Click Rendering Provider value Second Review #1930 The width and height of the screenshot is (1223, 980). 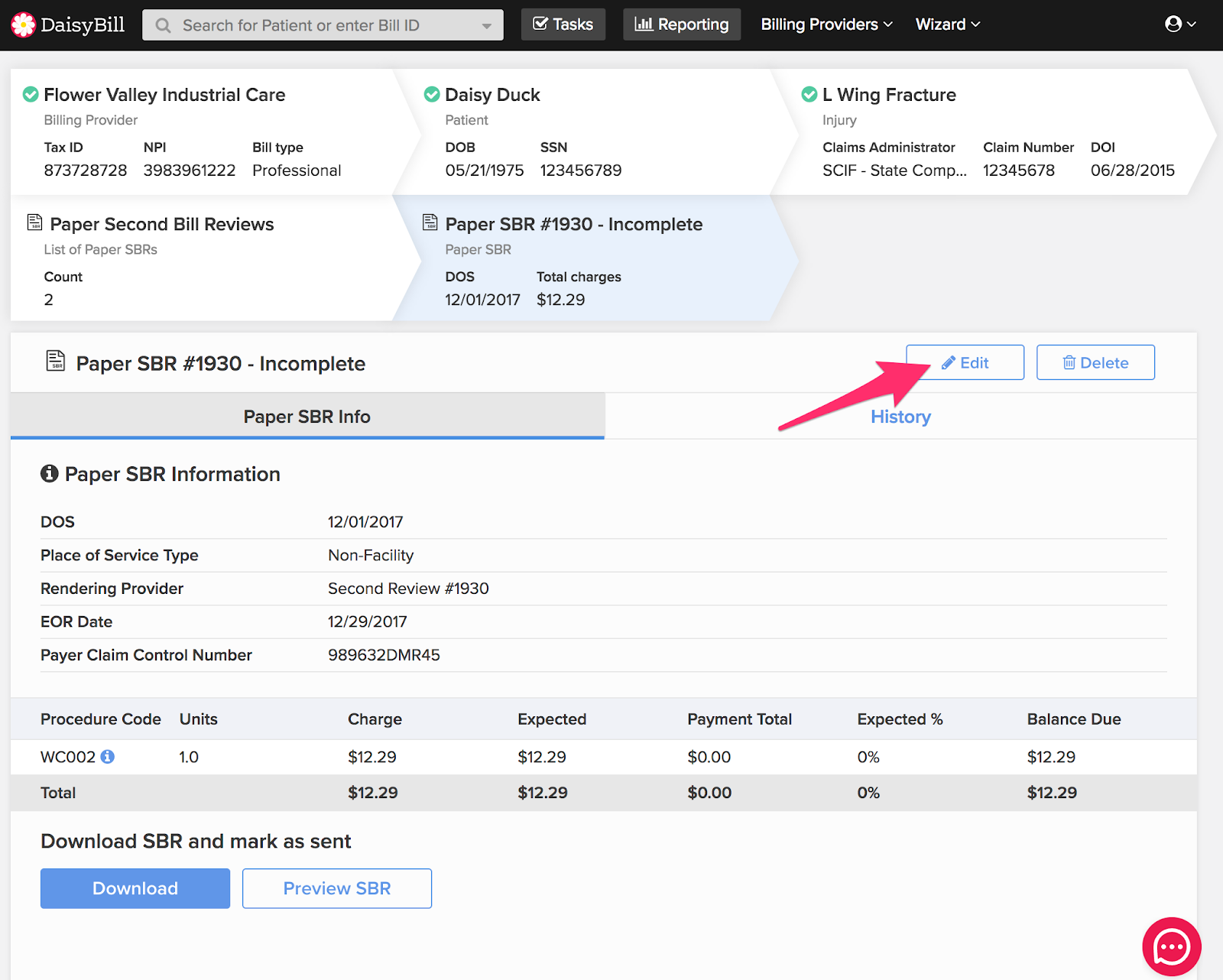408,589
